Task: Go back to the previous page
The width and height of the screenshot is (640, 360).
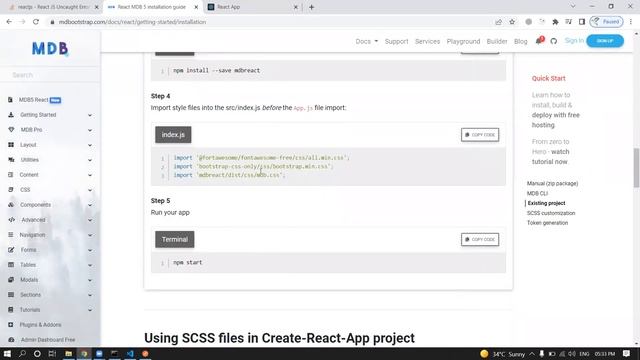Action: [x=9, y=22]
